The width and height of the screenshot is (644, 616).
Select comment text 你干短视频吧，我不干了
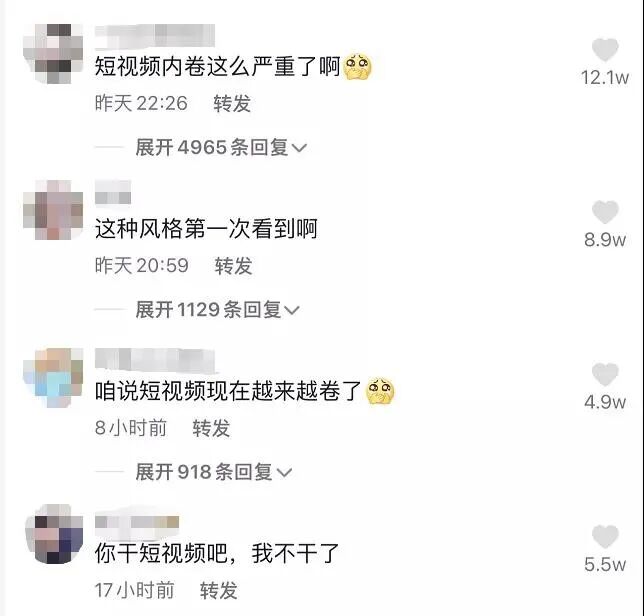[x=216, y=553]
